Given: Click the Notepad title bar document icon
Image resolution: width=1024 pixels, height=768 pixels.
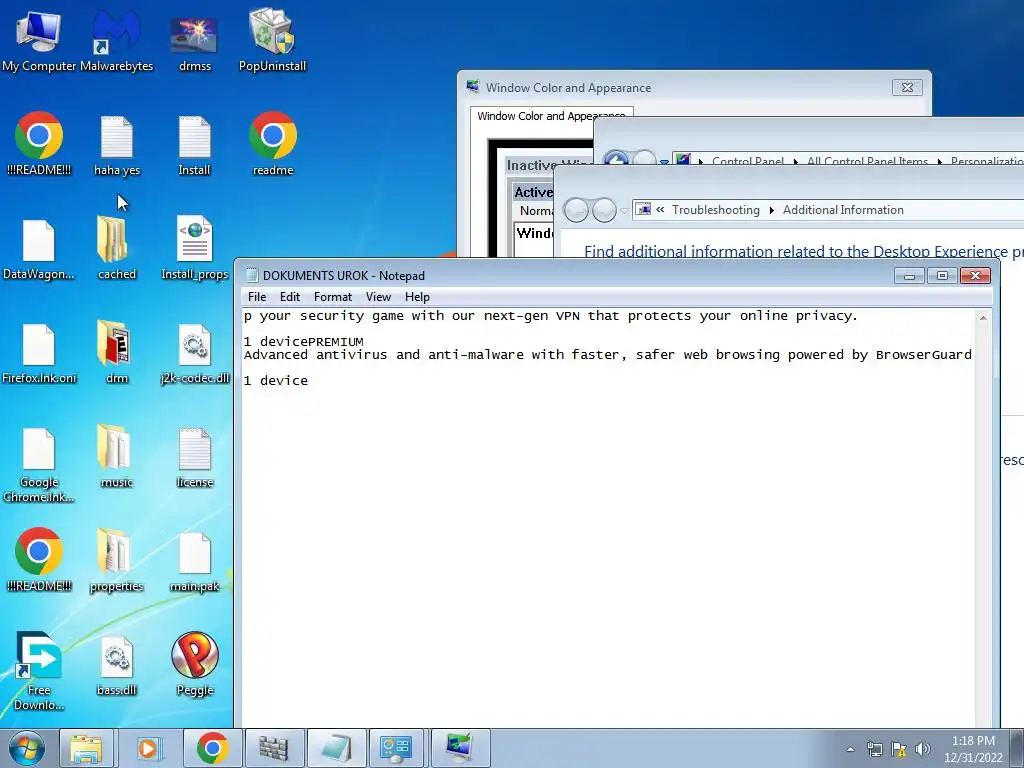Looking at the screenshot, I should coord(251,276).
